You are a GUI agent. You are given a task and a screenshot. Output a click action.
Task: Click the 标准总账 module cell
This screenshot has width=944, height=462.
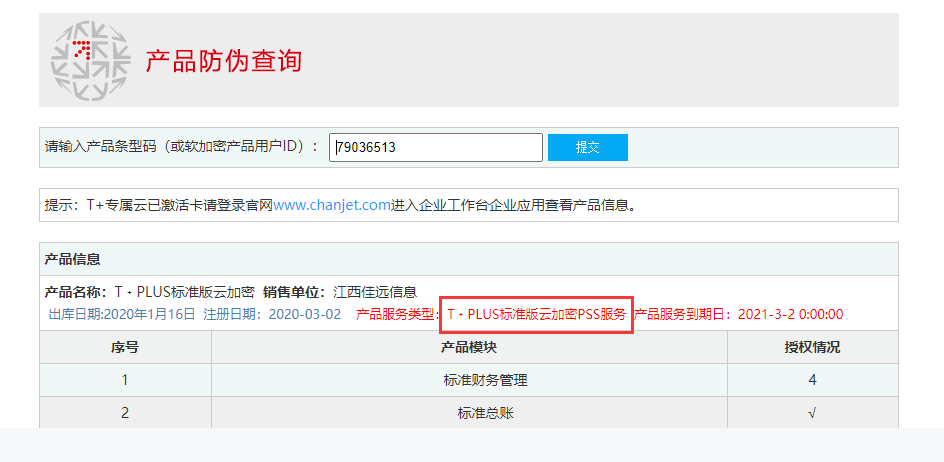pos(469,413)
